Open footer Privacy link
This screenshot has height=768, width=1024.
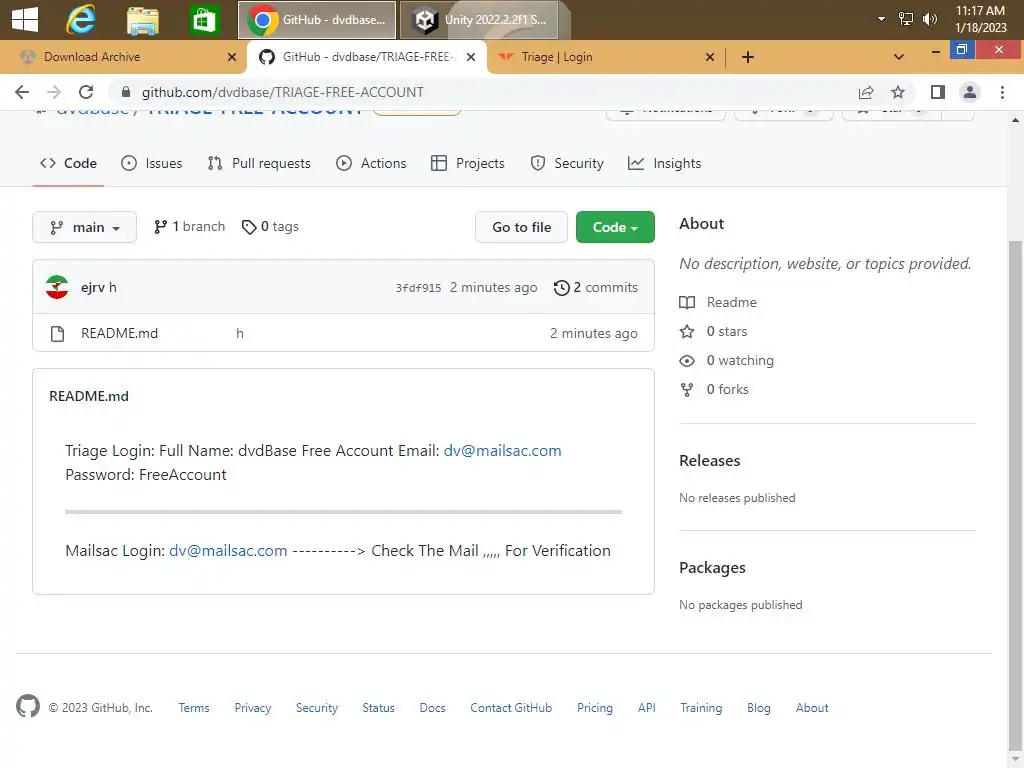click(253, 708)
